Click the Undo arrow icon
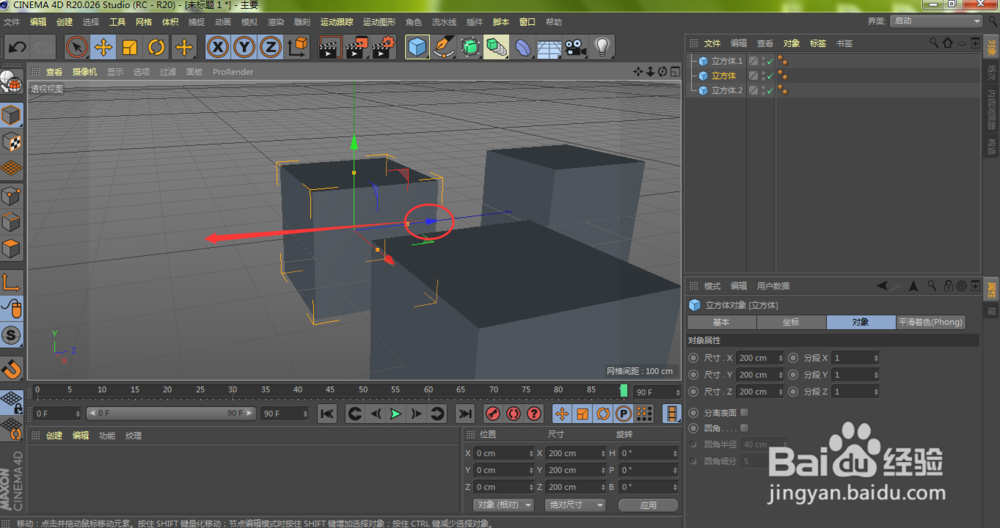Viewport: 1000px width, 528px height. tap(18, 47)
